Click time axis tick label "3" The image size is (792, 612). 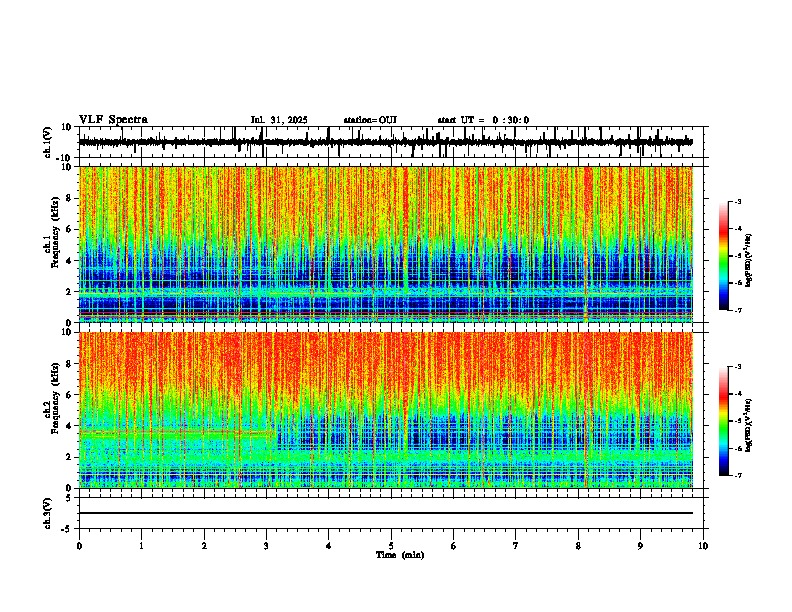(x=266, y=546)
